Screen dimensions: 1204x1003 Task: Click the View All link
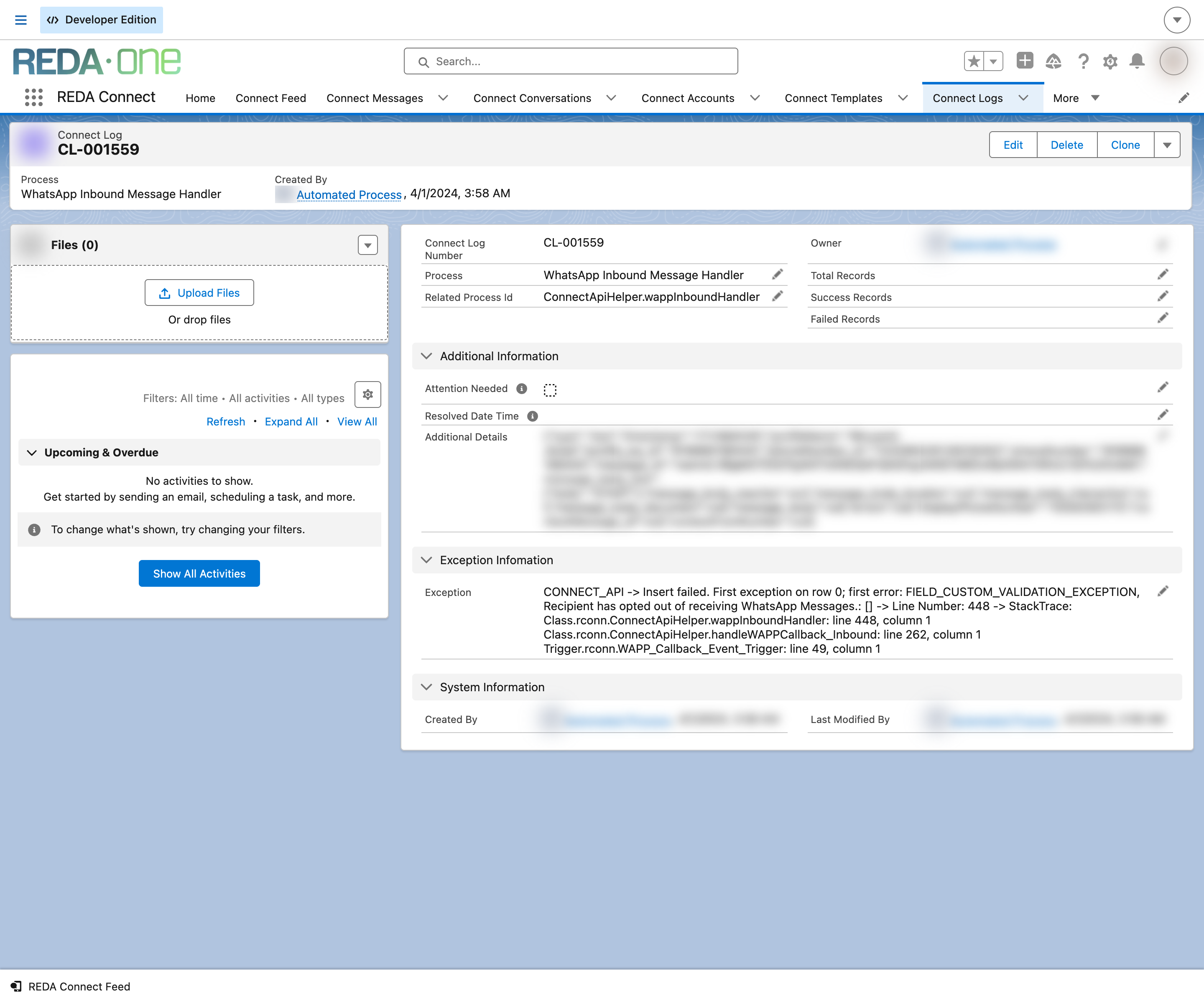pos(357,422)
